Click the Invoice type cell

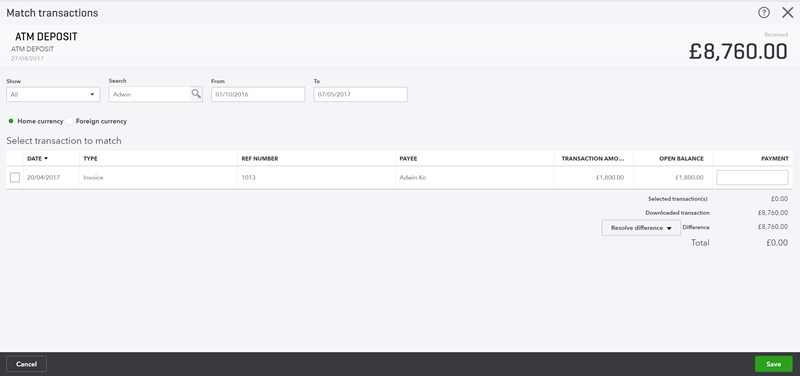click(93, 178)
